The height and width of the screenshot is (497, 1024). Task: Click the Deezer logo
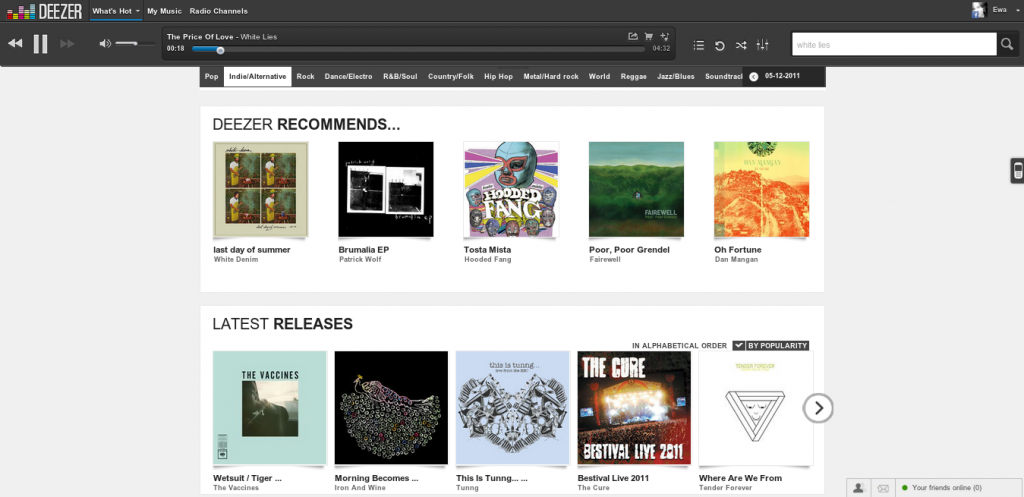tap(44, 10)
